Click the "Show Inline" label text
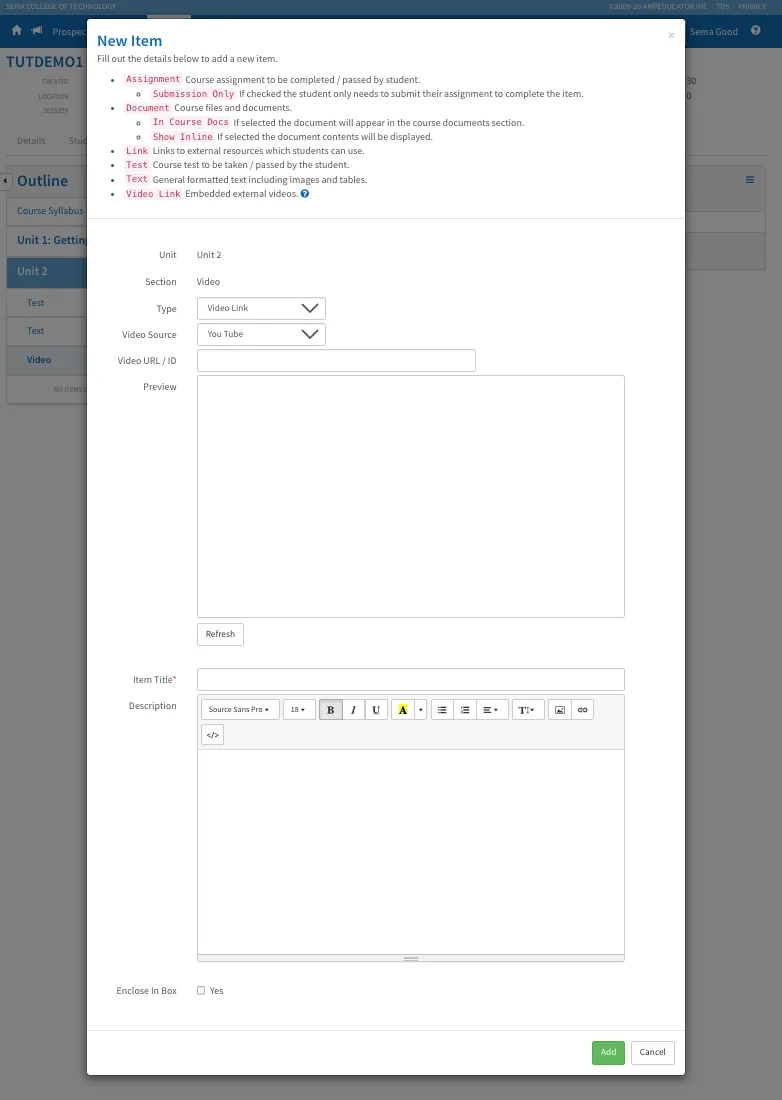 tap(182, 137)
